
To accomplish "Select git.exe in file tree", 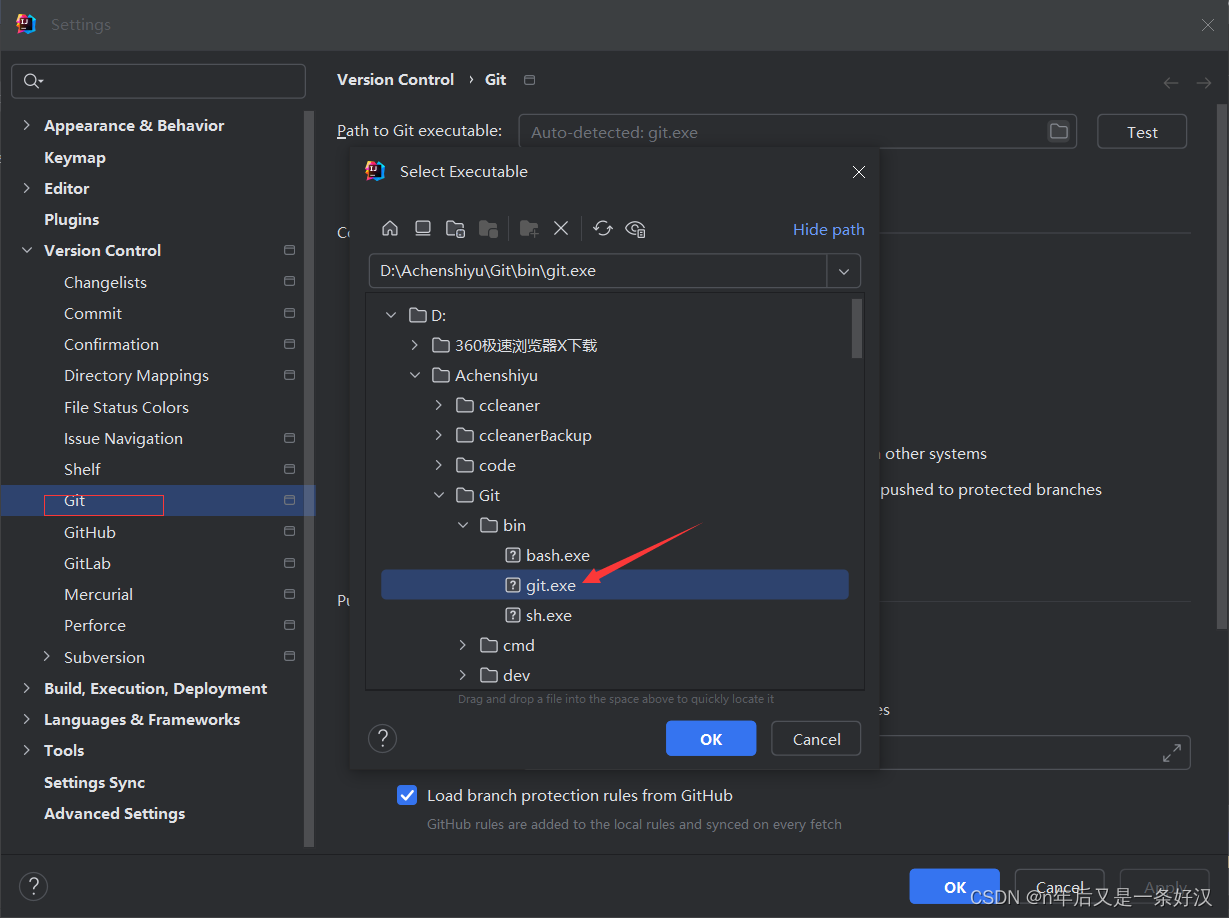I will pyautogui.click(x=615, y=585).
